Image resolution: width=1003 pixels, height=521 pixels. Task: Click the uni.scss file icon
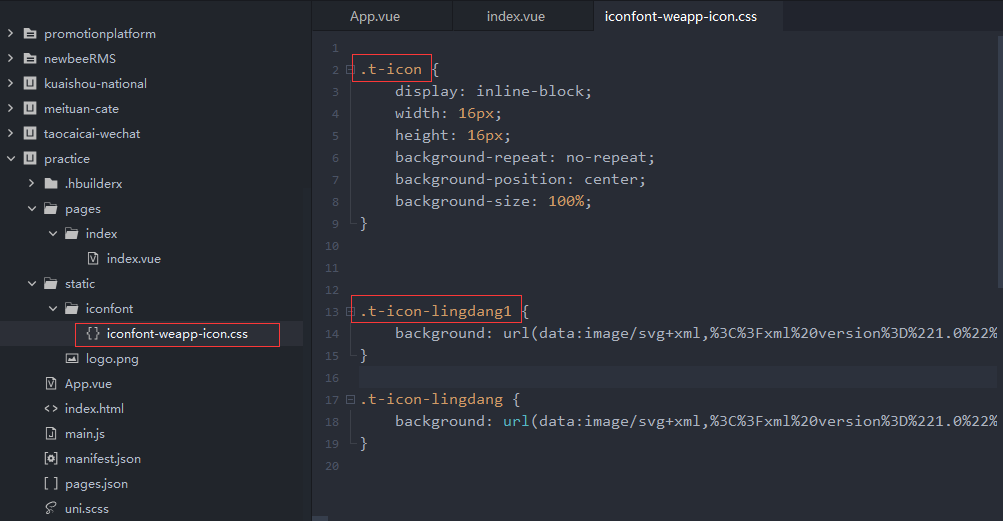coord(51,508)
